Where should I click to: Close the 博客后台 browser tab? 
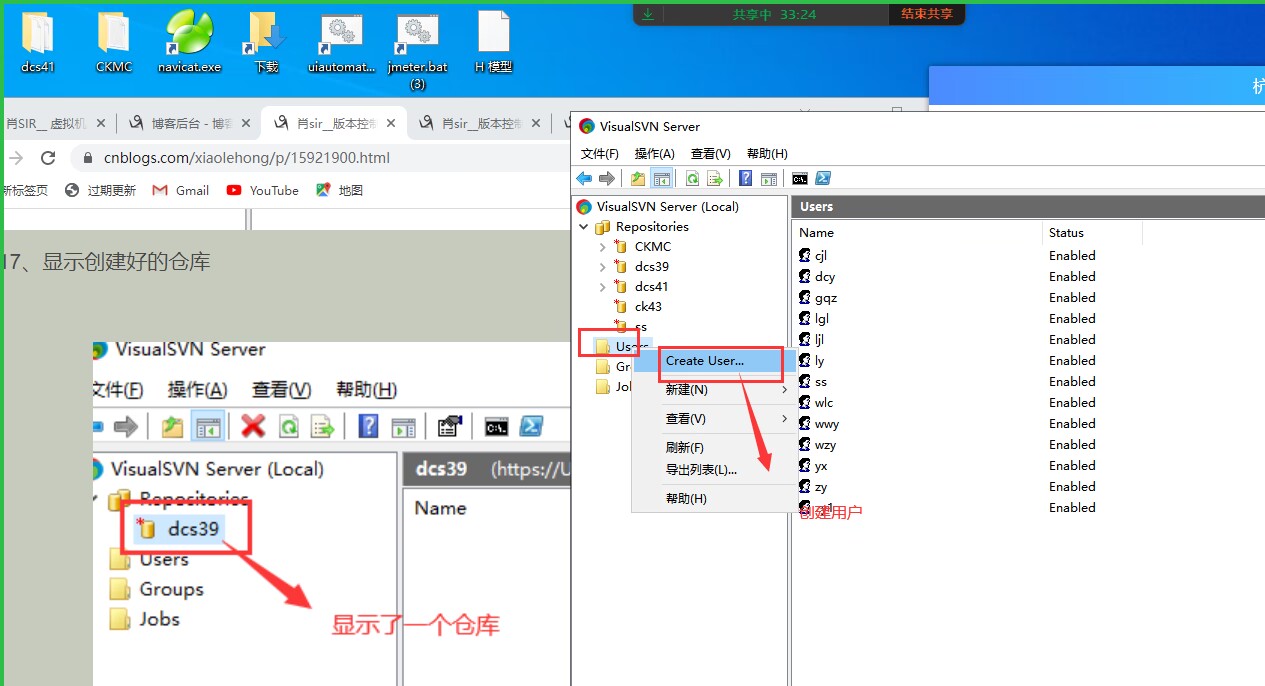point(246,124)
